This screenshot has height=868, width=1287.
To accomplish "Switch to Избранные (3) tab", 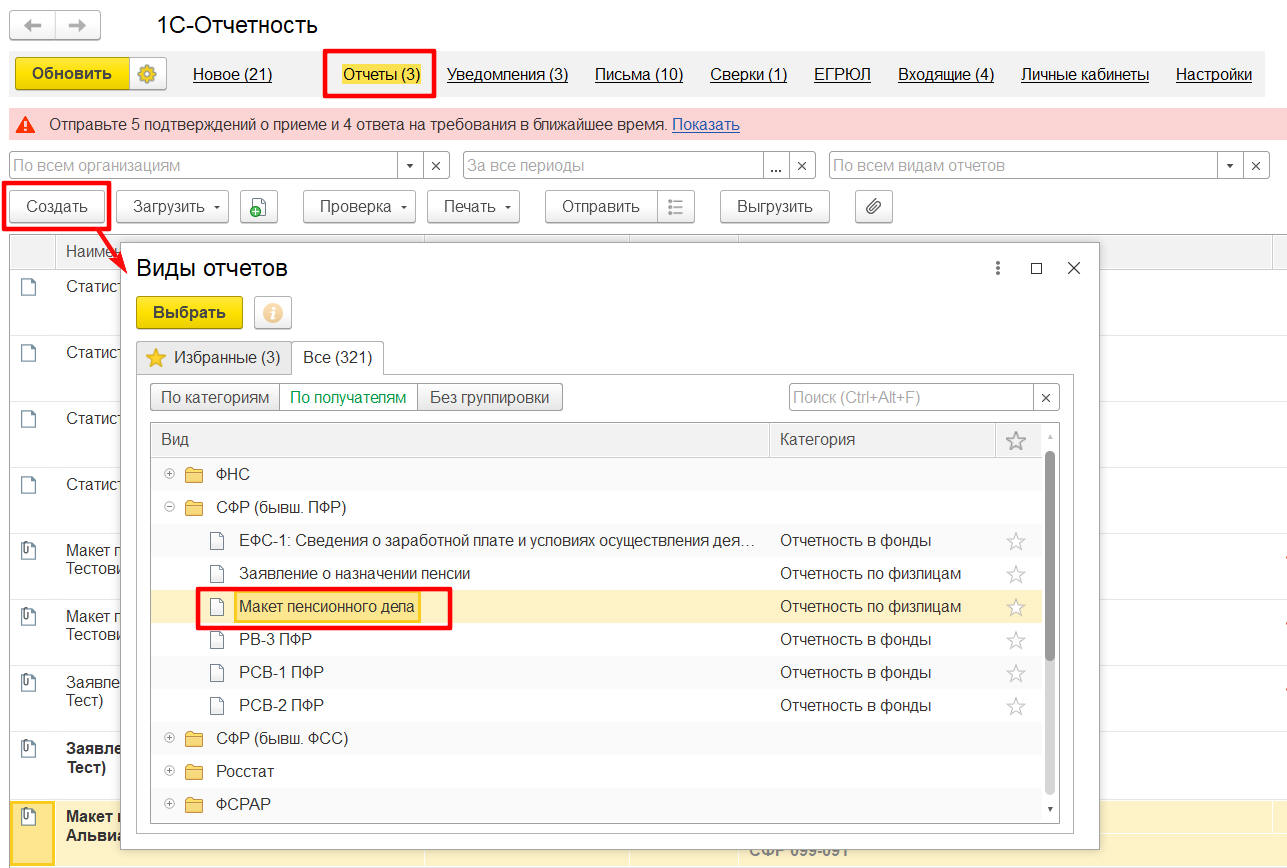I will click(x=213, y=357).
